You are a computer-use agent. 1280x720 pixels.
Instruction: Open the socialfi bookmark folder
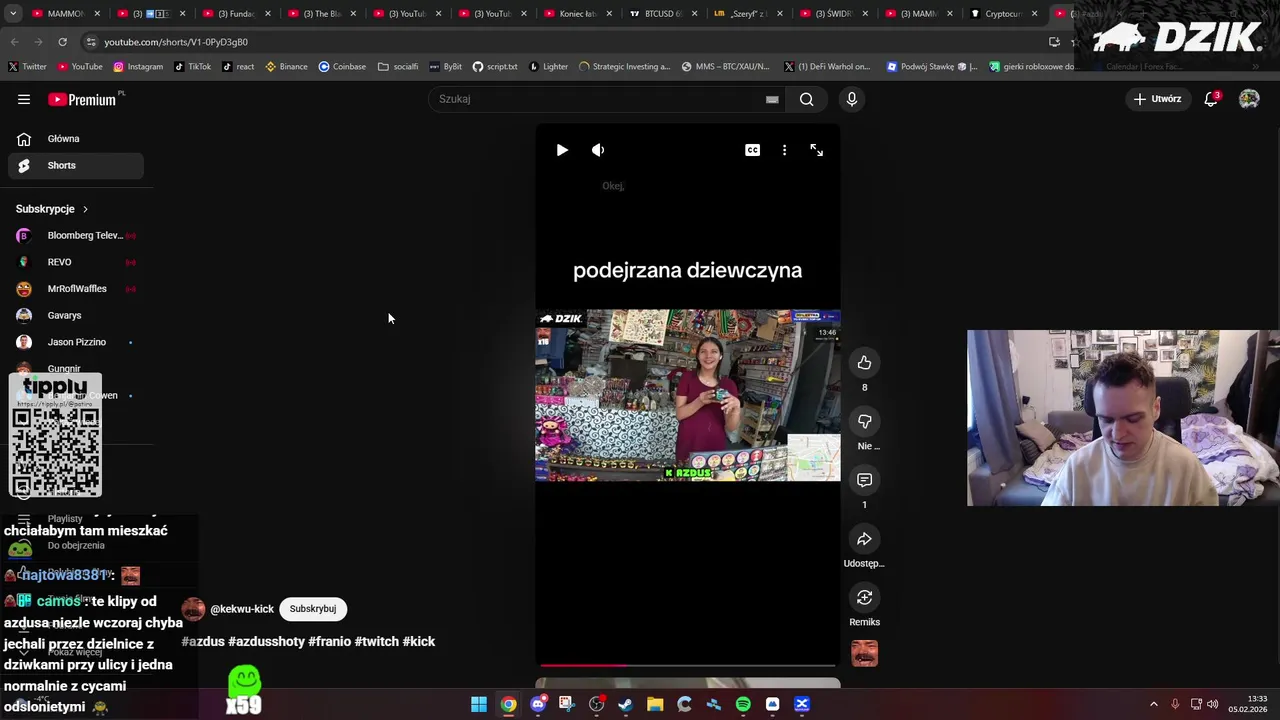(x=398, y=67)
